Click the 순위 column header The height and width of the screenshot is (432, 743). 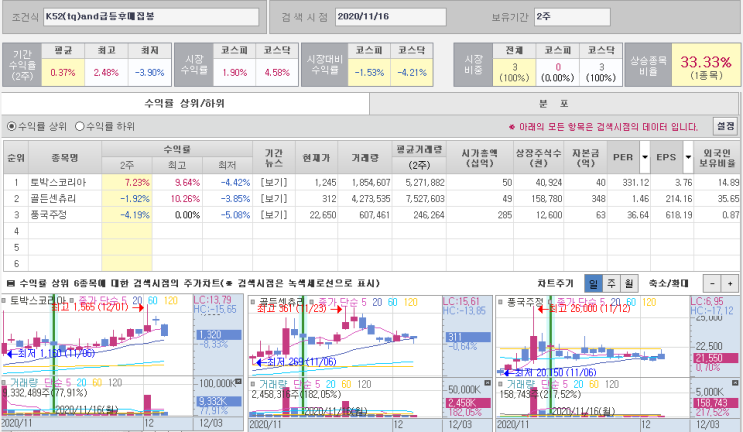point(16,158)
